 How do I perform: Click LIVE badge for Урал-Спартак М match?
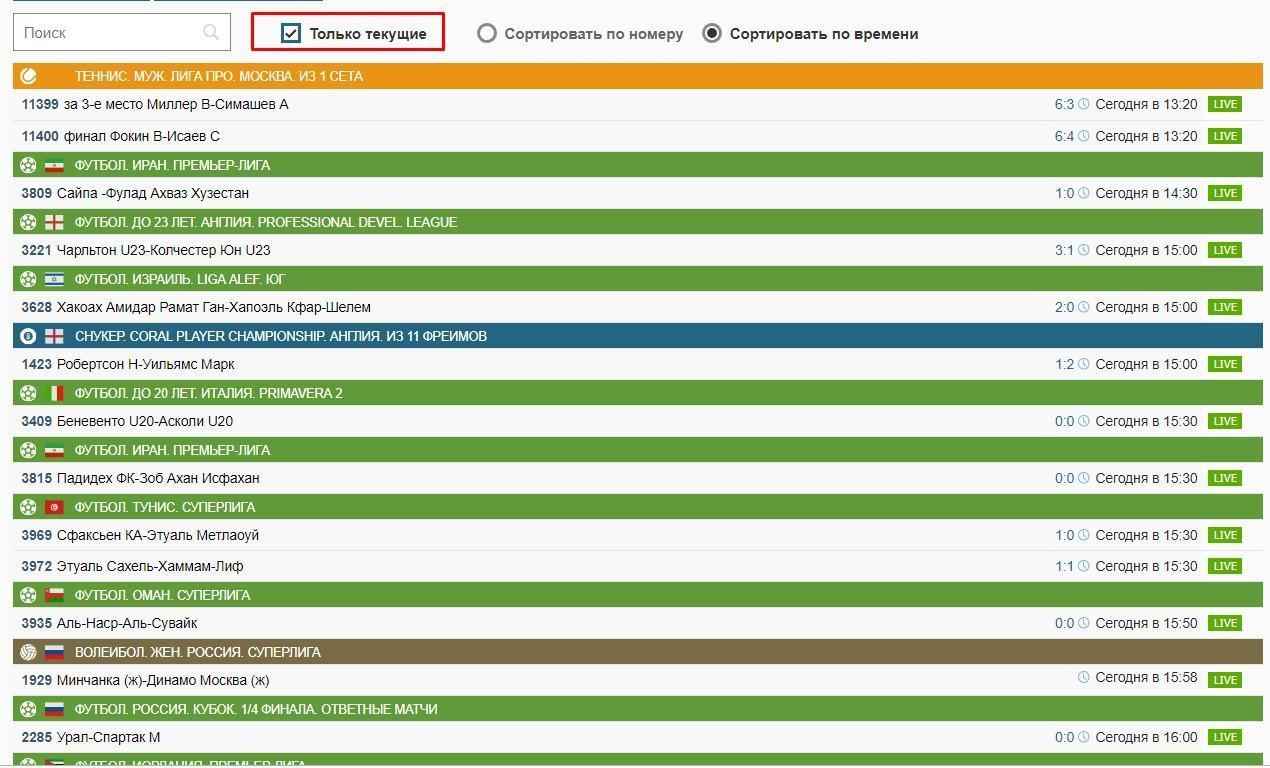point(1225,737)
